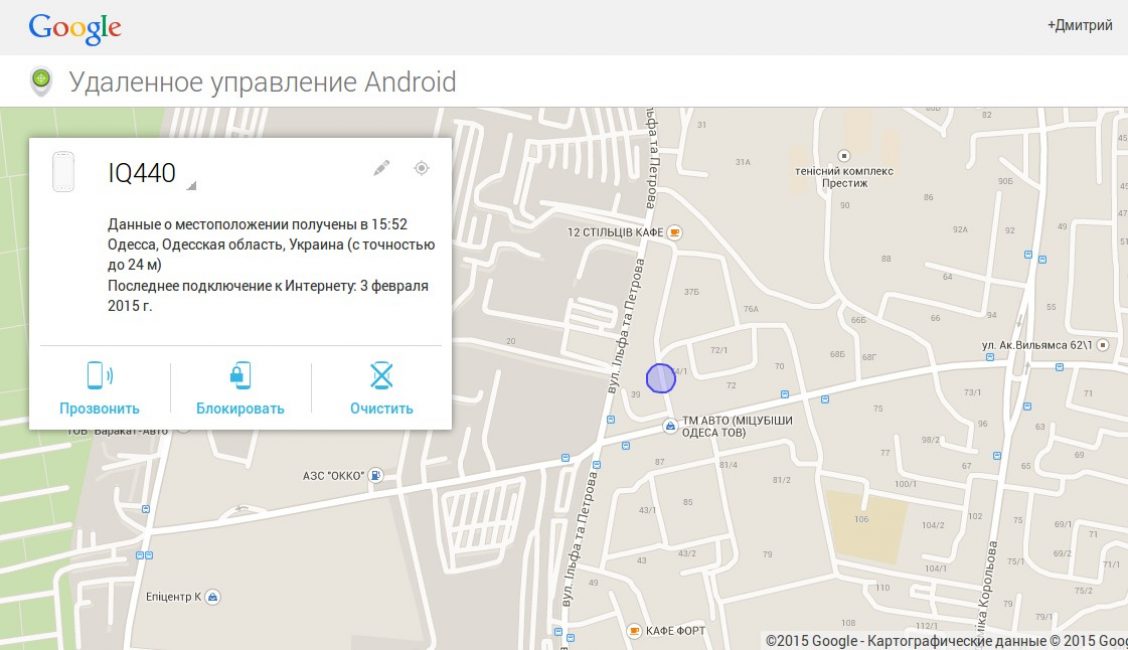The height and width of the screenshot is (650, 1128).
Task: Click the Android Device Manager pin icon
Action: point(41,81)
